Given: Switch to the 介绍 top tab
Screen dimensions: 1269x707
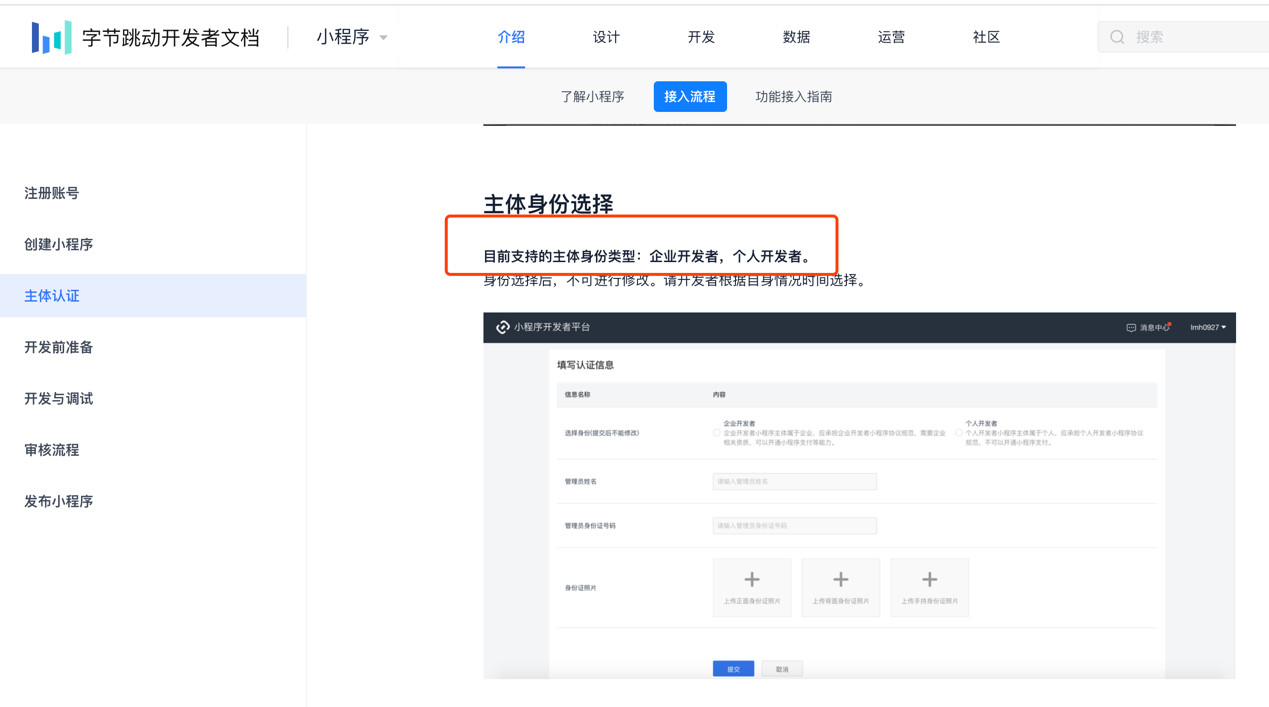Looking at the screenshot, I should pyautogui.click(x=511, y=37).
